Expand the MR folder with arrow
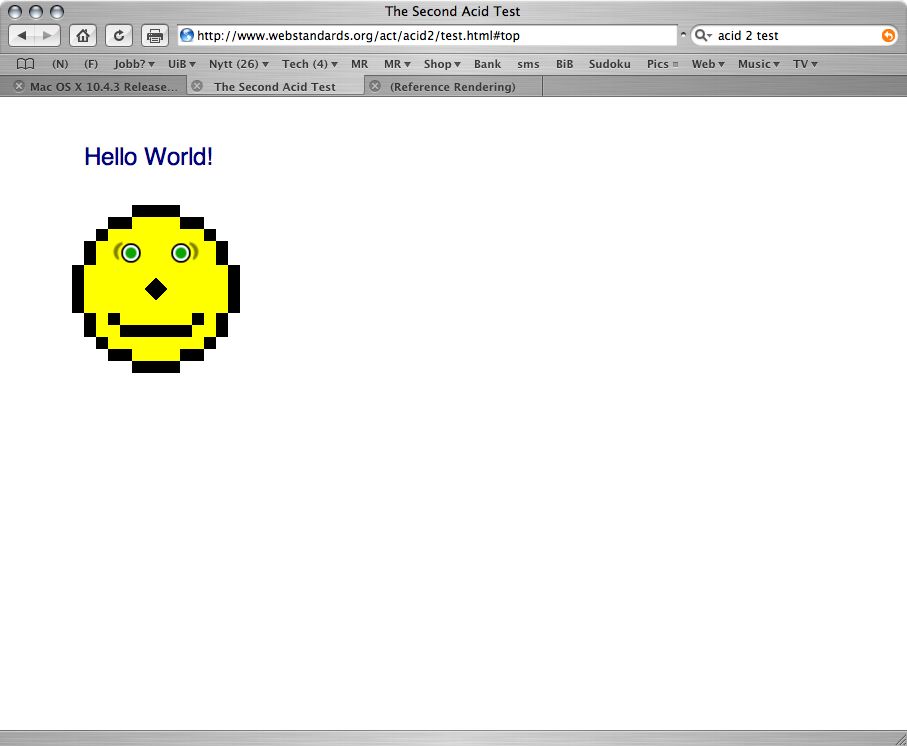Viewport: 907px width, 746px height. [x=397, y=64]
